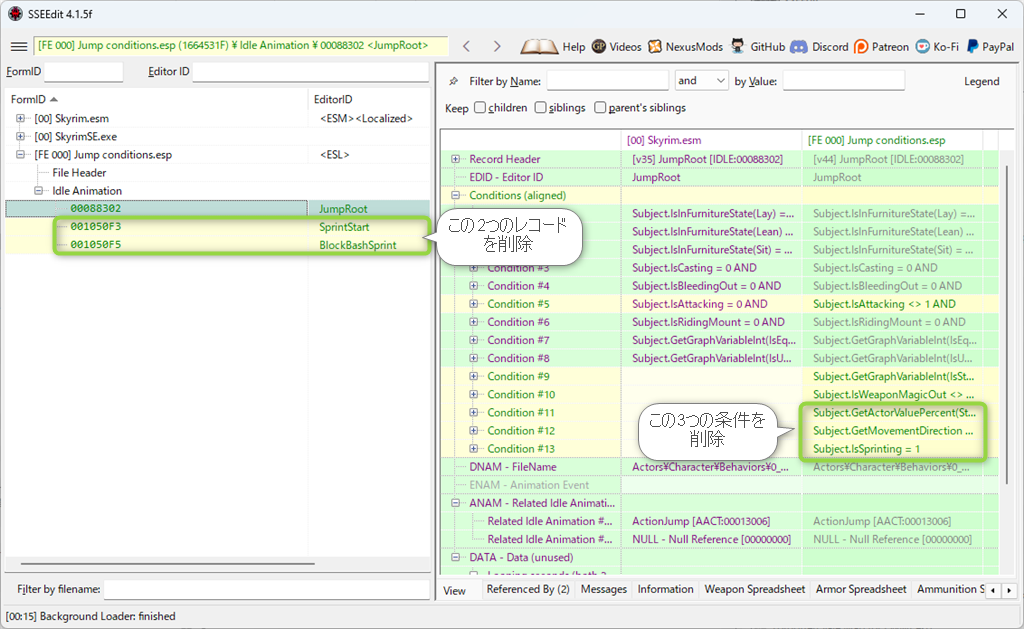Sort by the EditorID column header

point(369,99)
